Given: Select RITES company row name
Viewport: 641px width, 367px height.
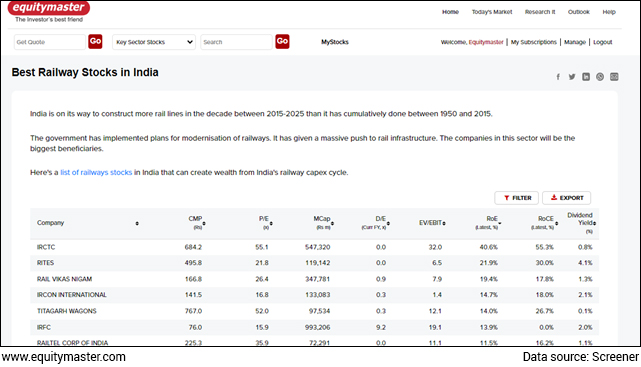Looking at the screenshot, I should pos(45,263).
